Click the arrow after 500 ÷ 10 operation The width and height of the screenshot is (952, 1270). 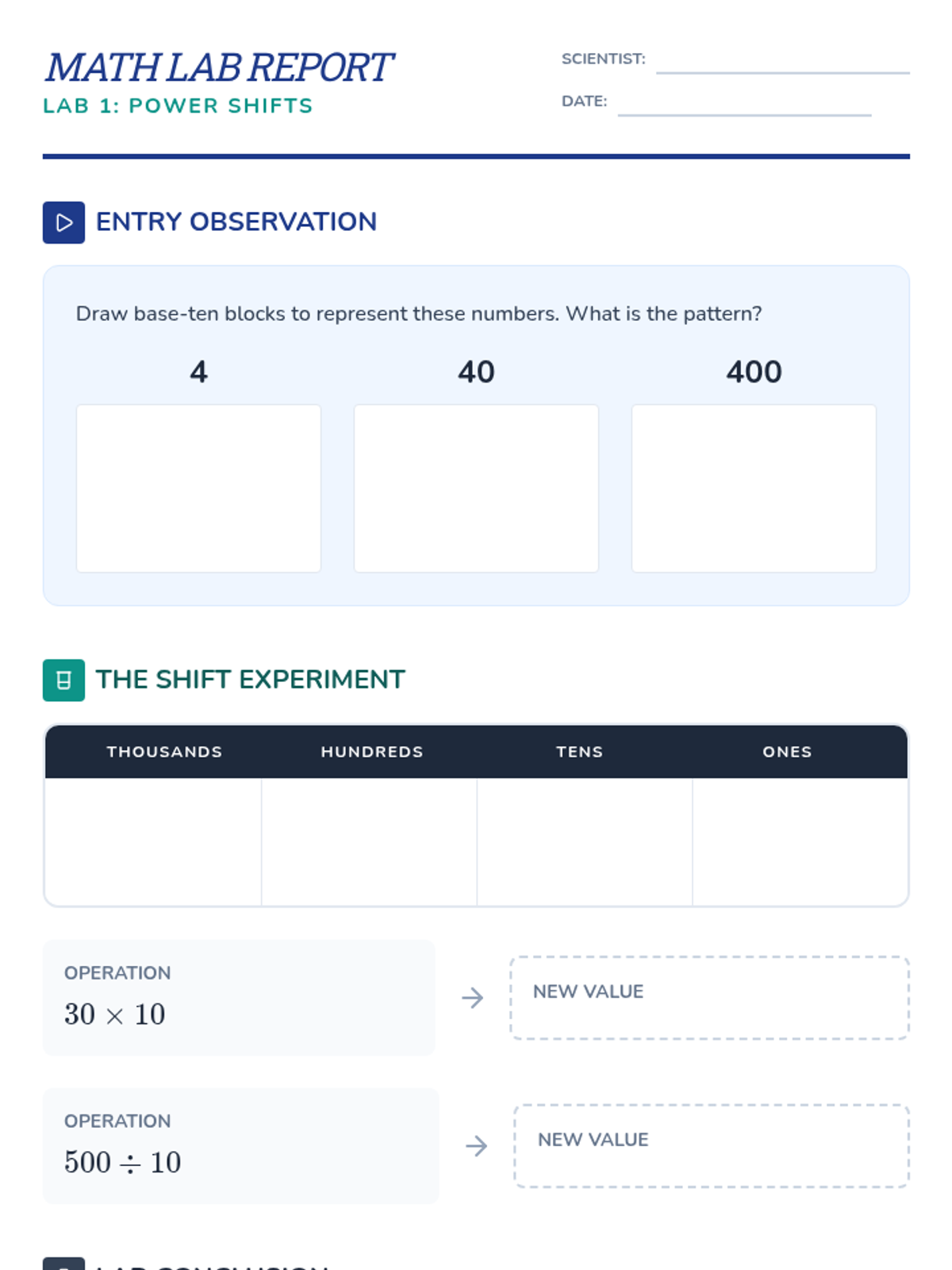(x=477, y=1146)
